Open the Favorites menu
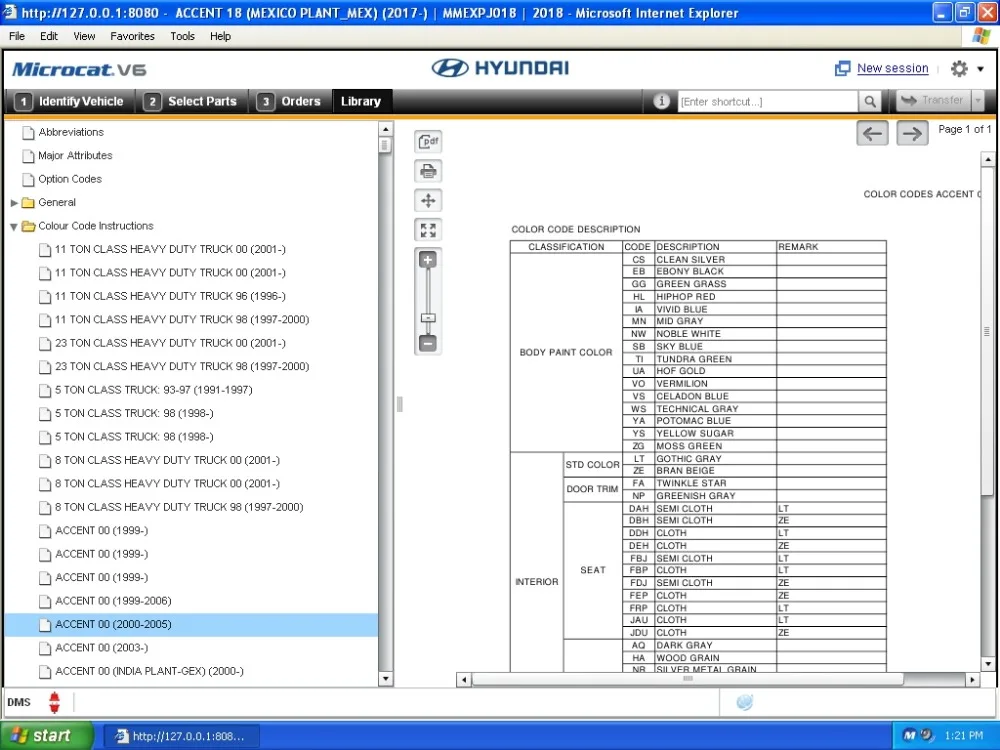 coord(132,36)
